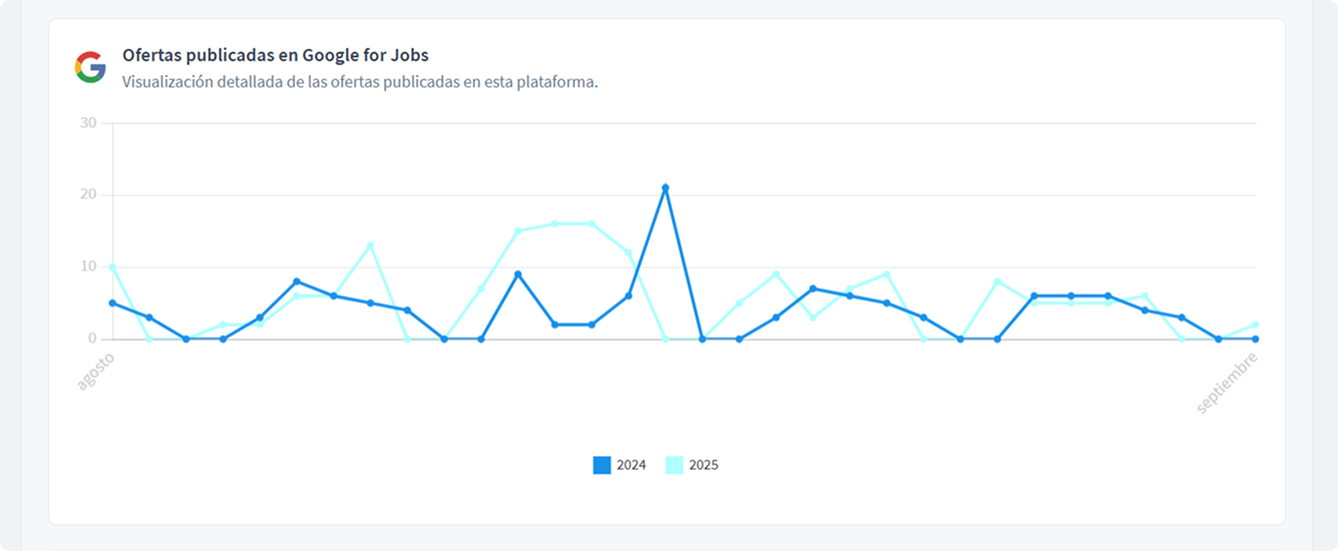Viewport: 1338px width, 551px height.
Task: Toggle the 2024 series legend swatch
Action: click(601, 465)
